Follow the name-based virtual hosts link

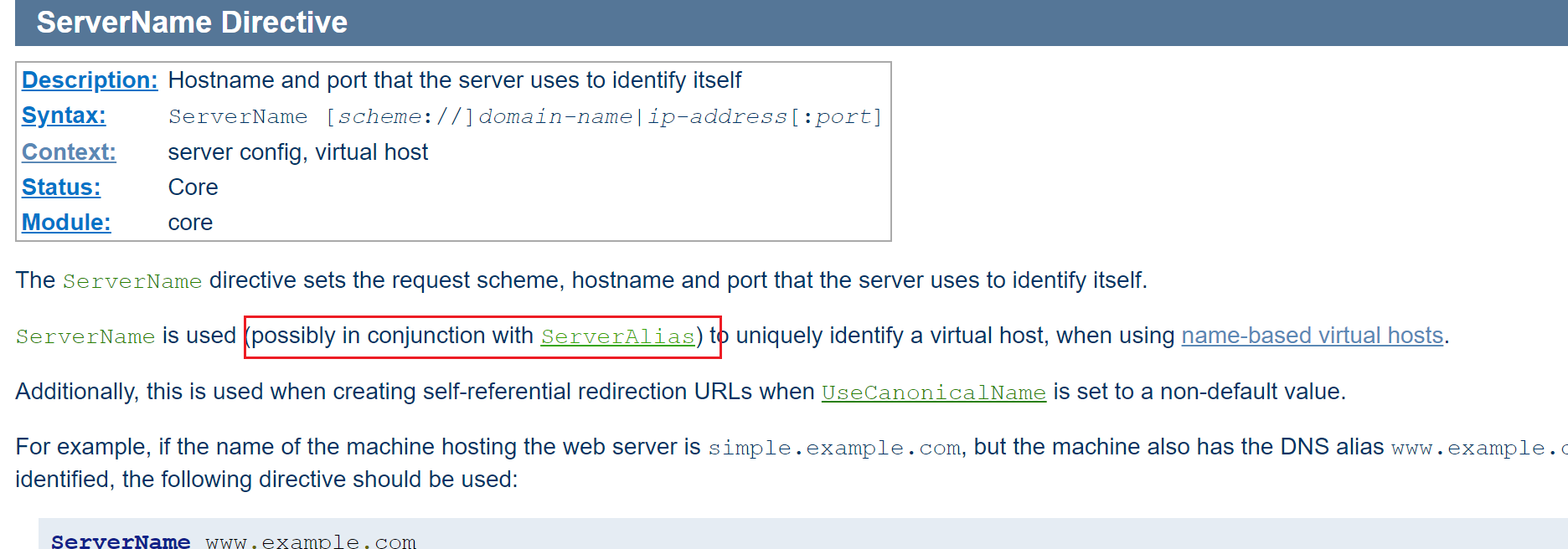1312,336
